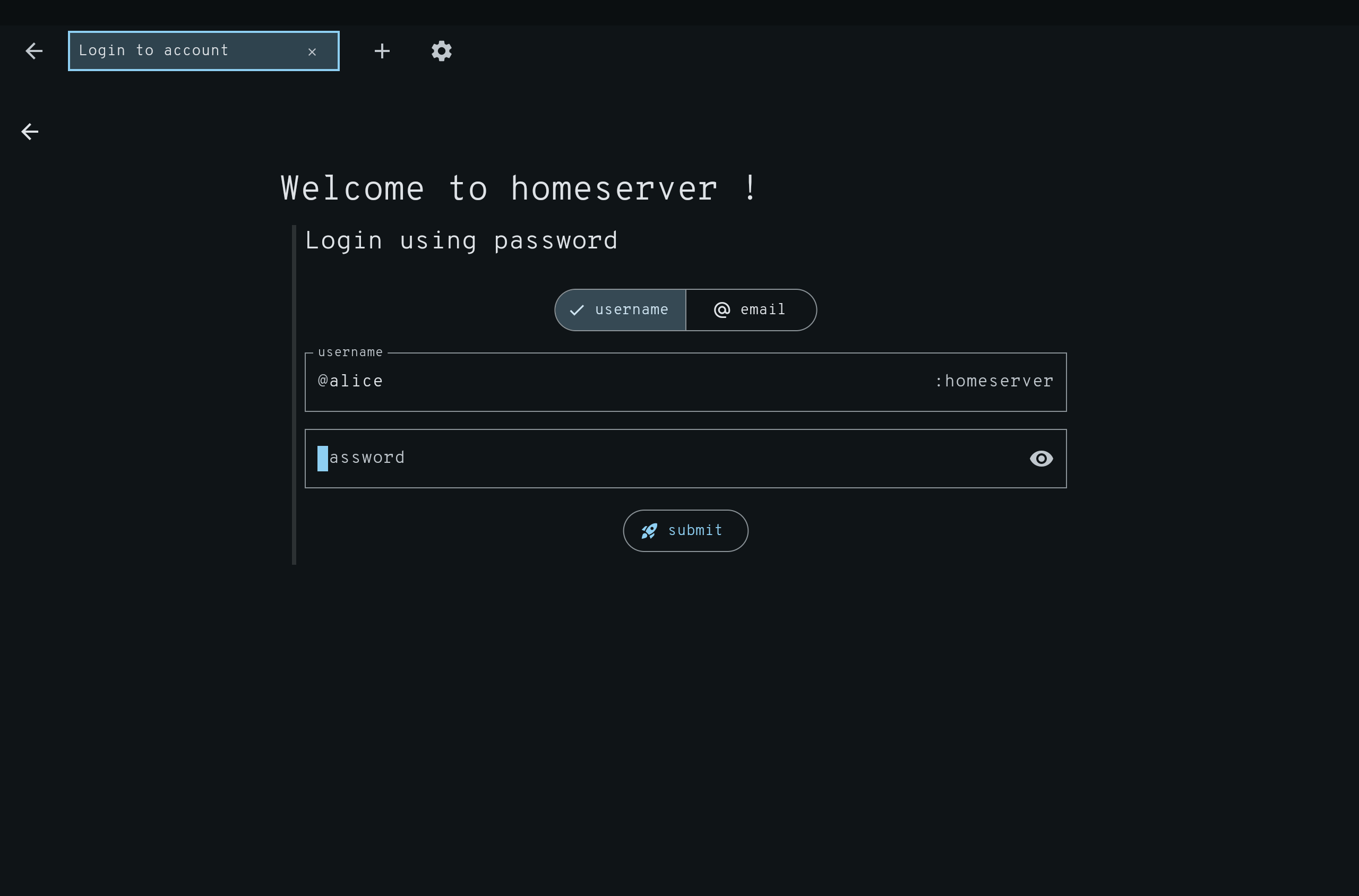
Task: Select the Login to account tab
Action: tap(171, 51)
